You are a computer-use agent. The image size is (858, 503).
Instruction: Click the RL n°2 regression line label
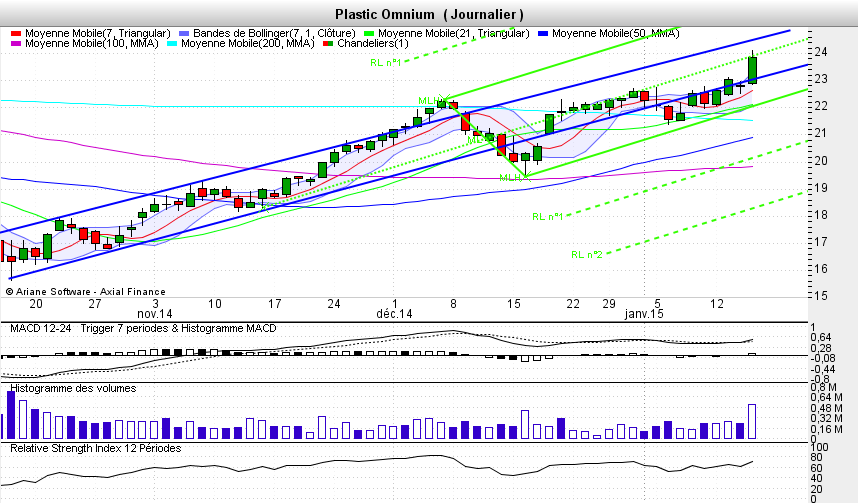click(x=587, y=255)
